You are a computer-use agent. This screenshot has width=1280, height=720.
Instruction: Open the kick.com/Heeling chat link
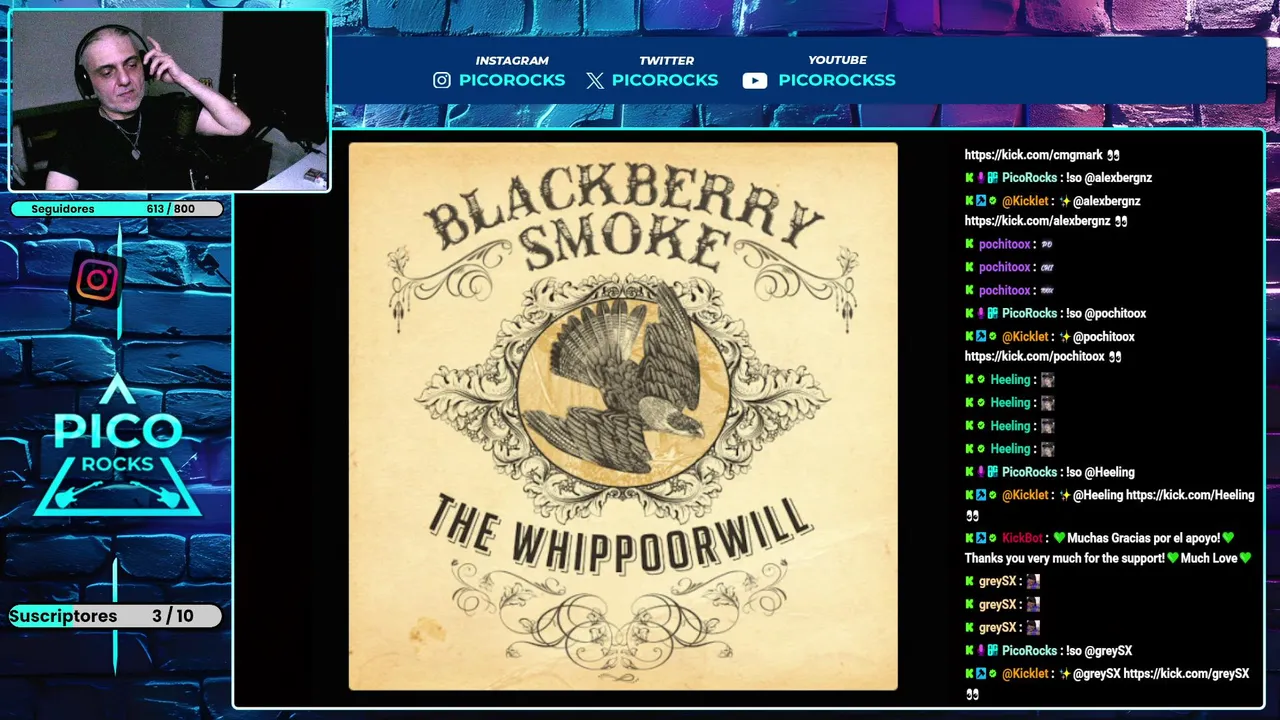[x=1190, y=495]
